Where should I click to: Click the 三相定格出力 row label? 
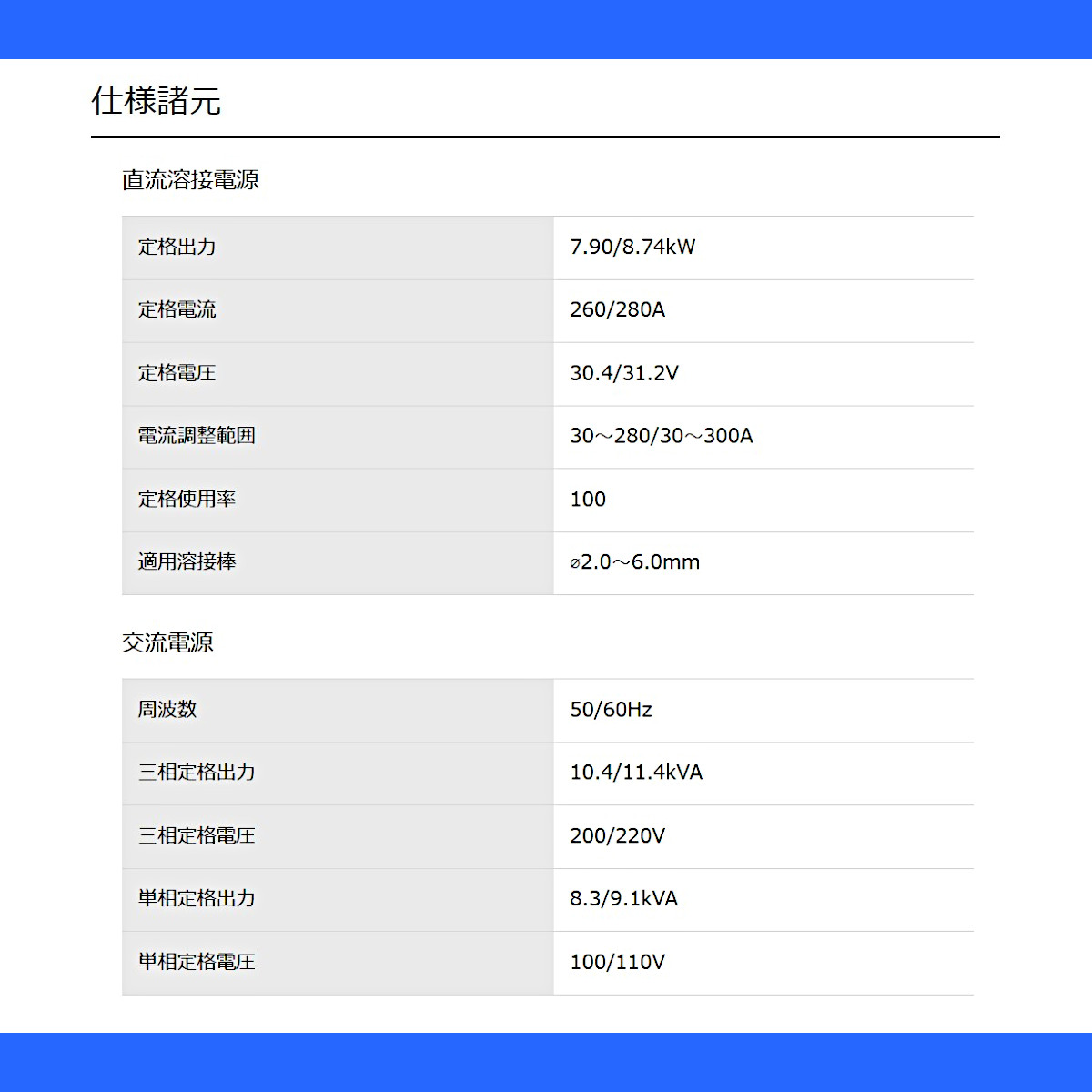197,773
